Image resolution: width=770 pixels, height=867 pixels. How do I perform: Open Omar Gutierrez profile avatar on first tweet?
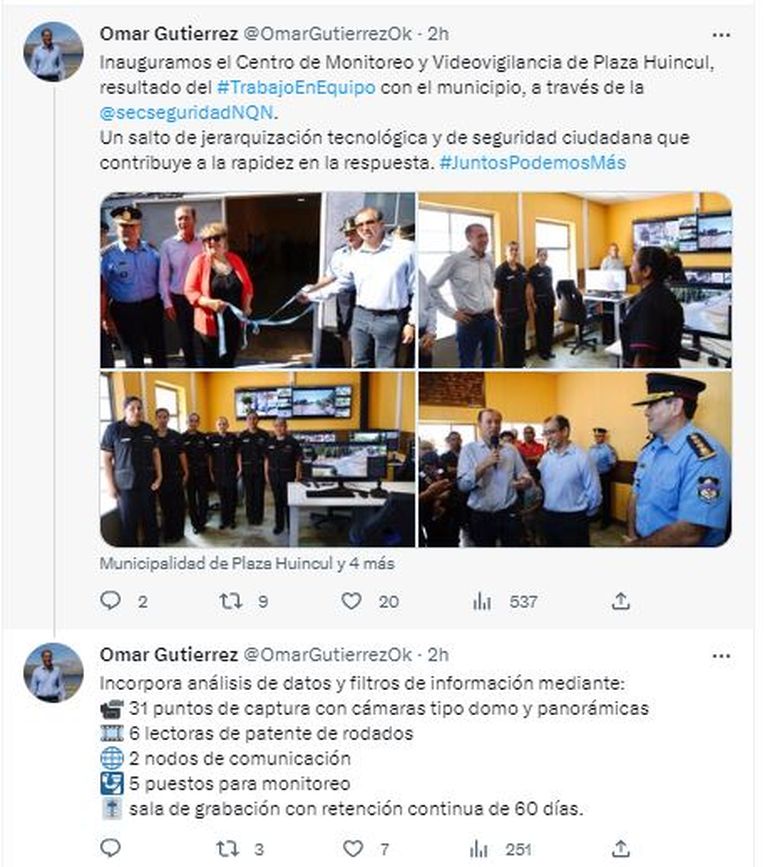[53, 51]
